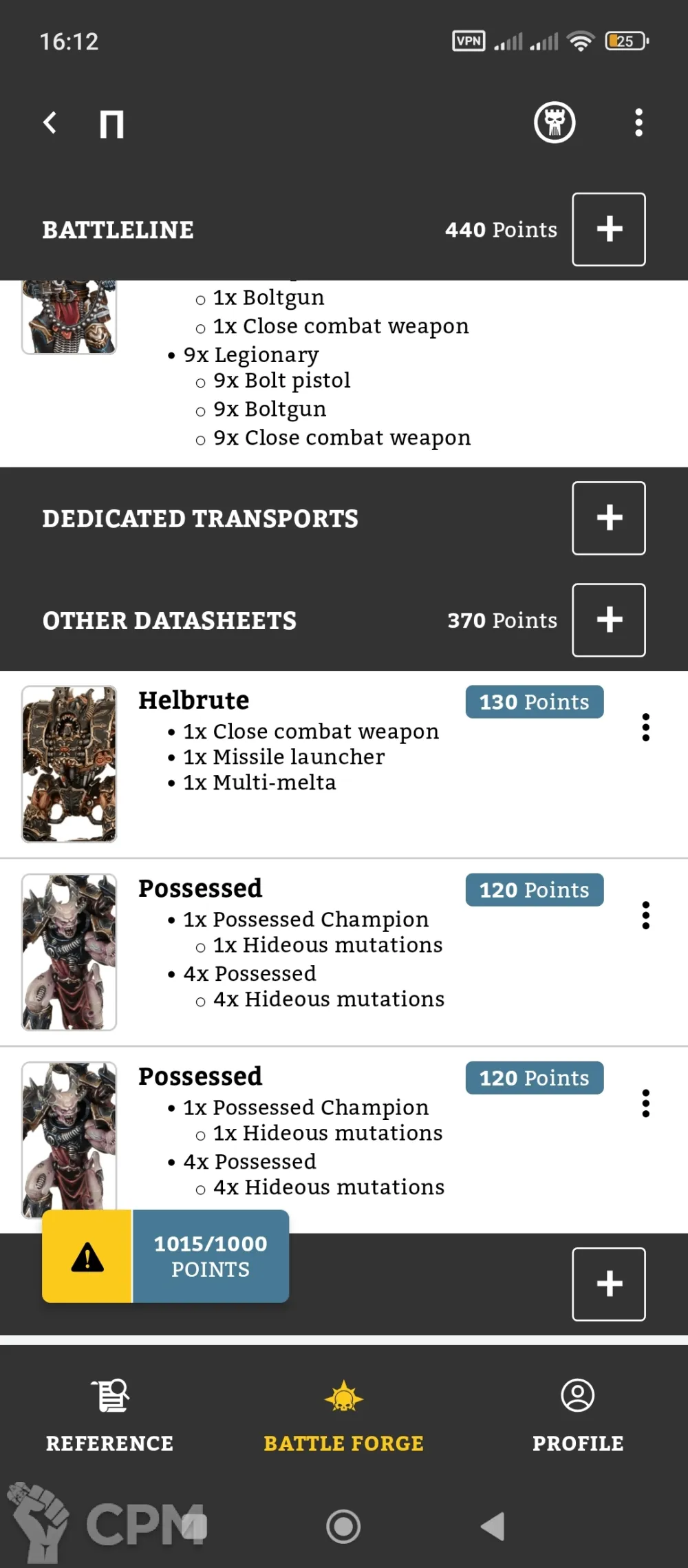Add a Dedicated Transports unit

(x=608, y=518)
